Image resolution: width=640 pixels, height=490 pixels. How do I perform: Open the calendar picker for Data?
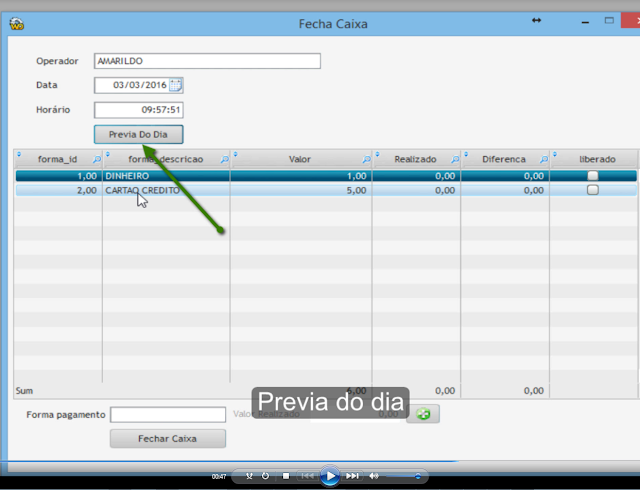coord(176,85)
